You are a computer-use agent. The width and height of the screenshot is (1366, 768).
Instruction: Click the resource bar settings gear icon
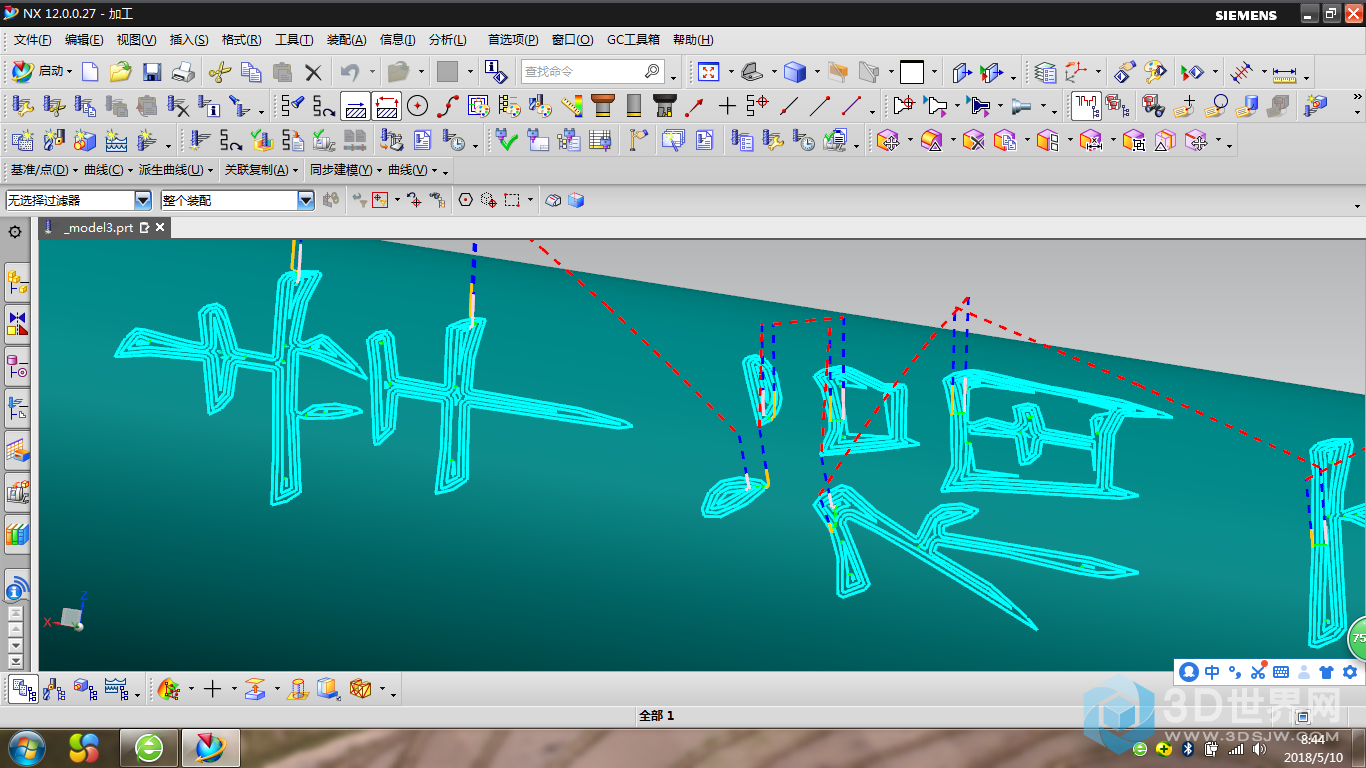click(15, 231)
